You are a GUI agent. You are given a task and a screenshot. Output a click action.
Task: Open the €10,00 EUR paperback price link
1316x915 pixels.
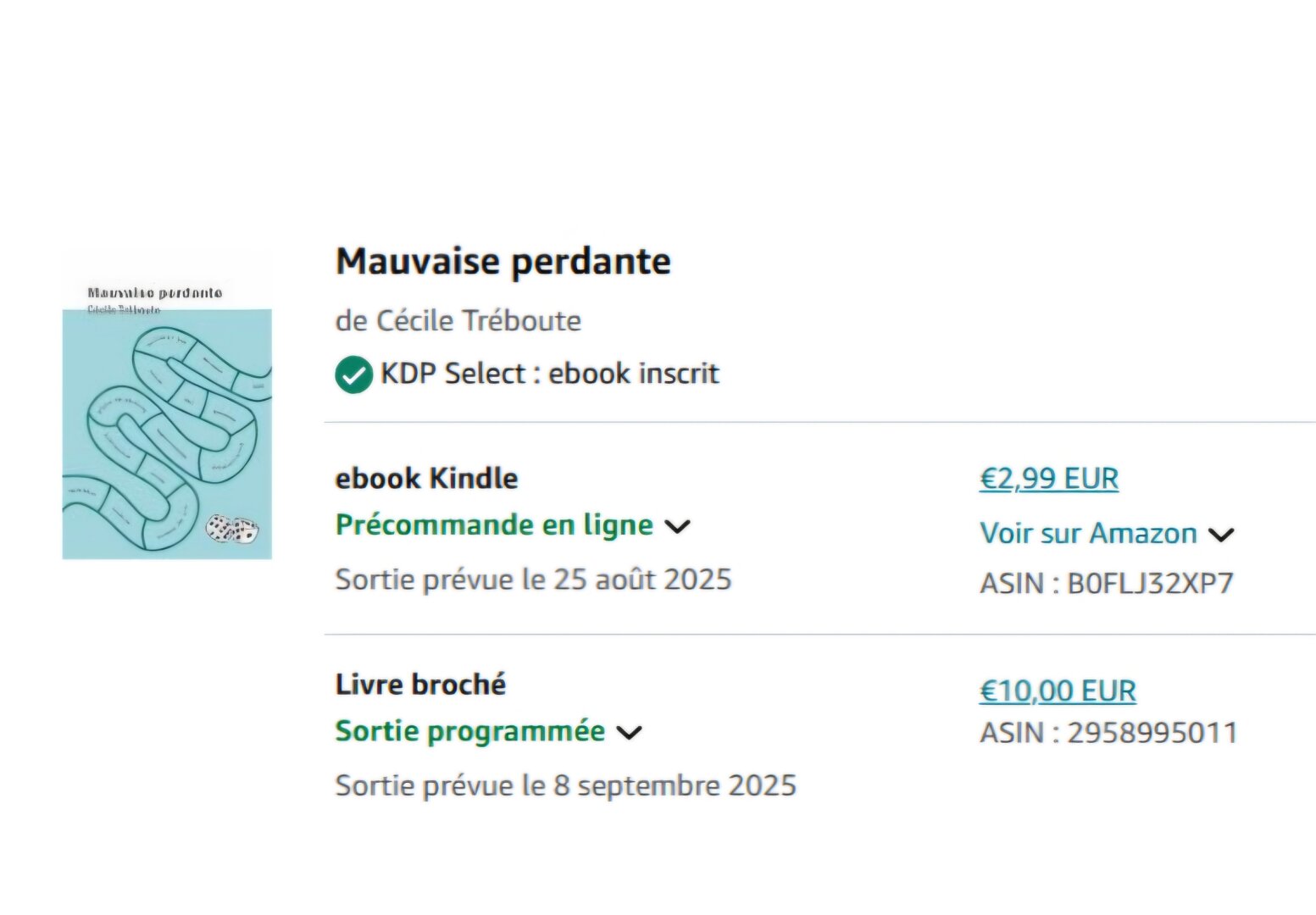(1057, 691)
